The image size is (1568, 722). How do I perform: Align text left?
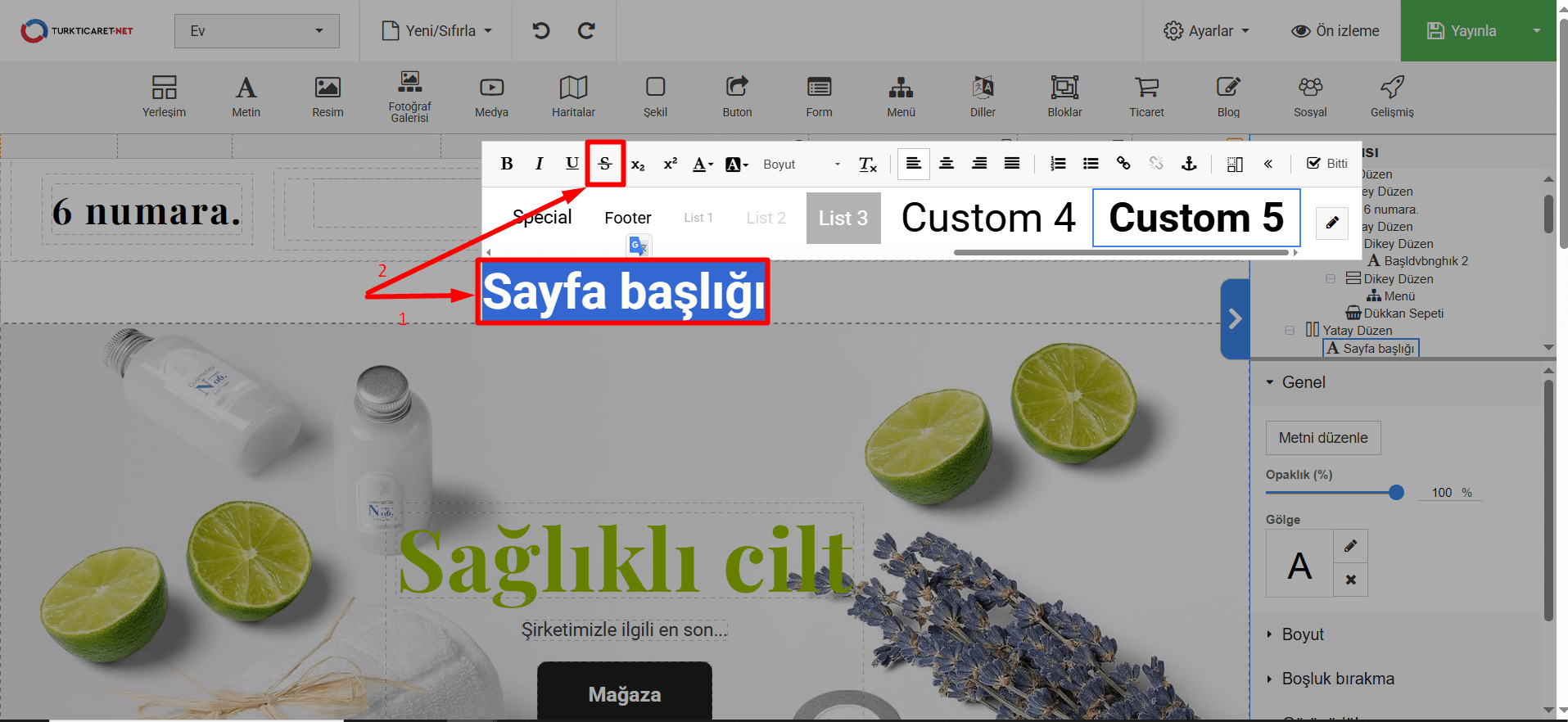coord(914,164)
